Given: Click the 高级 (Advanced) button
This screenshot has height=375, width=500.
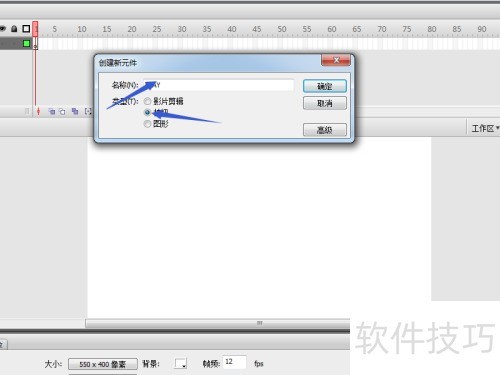Looking at the screenshot, I should [325, 130].
